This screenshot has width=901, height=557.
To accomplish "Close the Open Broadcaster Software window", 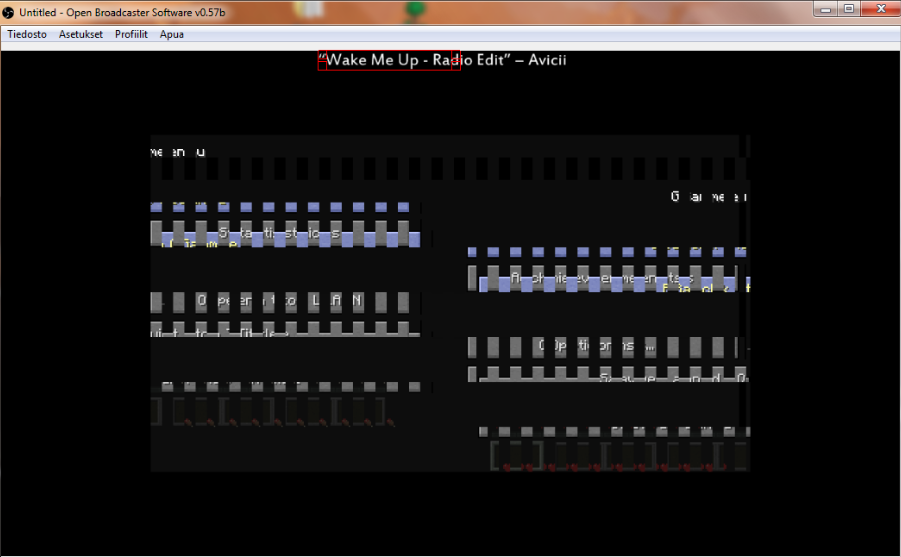I will pyautogui.click(x=880, y=9).
